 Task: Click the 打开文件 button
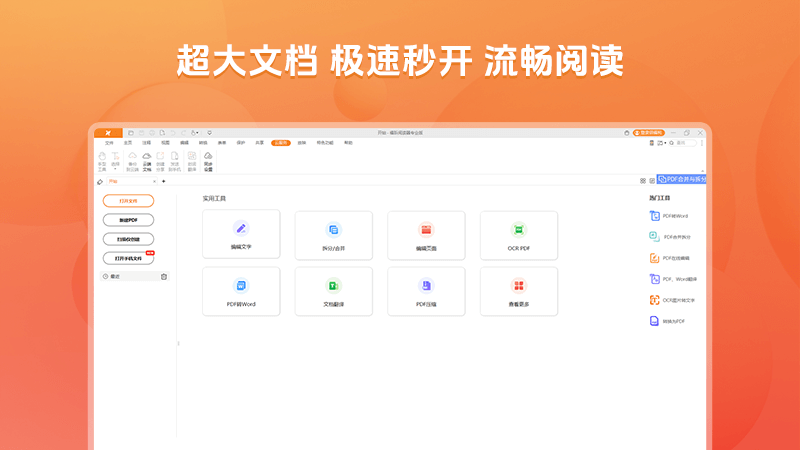[x=128, y=201]
